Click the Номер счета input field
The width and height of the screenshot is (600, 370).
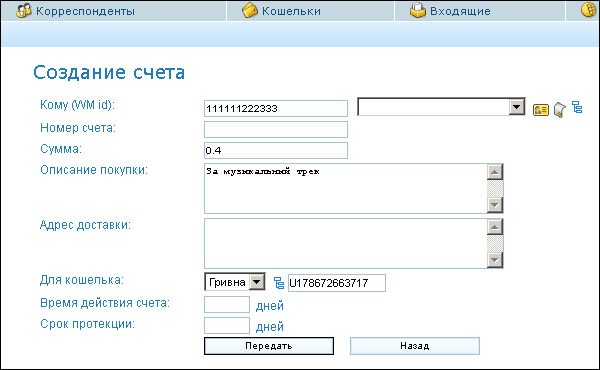tap(276, 129)
